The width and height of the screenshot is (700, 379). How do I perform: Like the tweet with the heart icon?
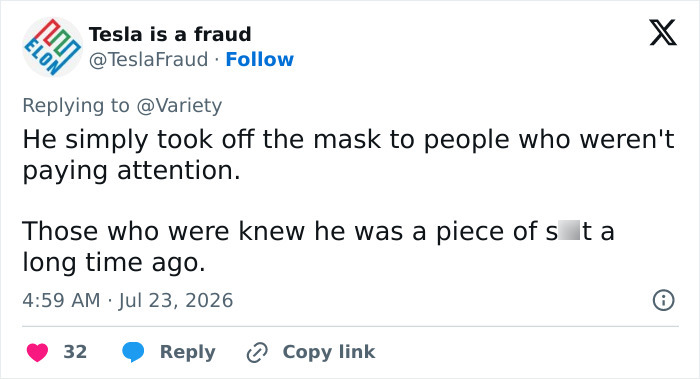[38, 352]
